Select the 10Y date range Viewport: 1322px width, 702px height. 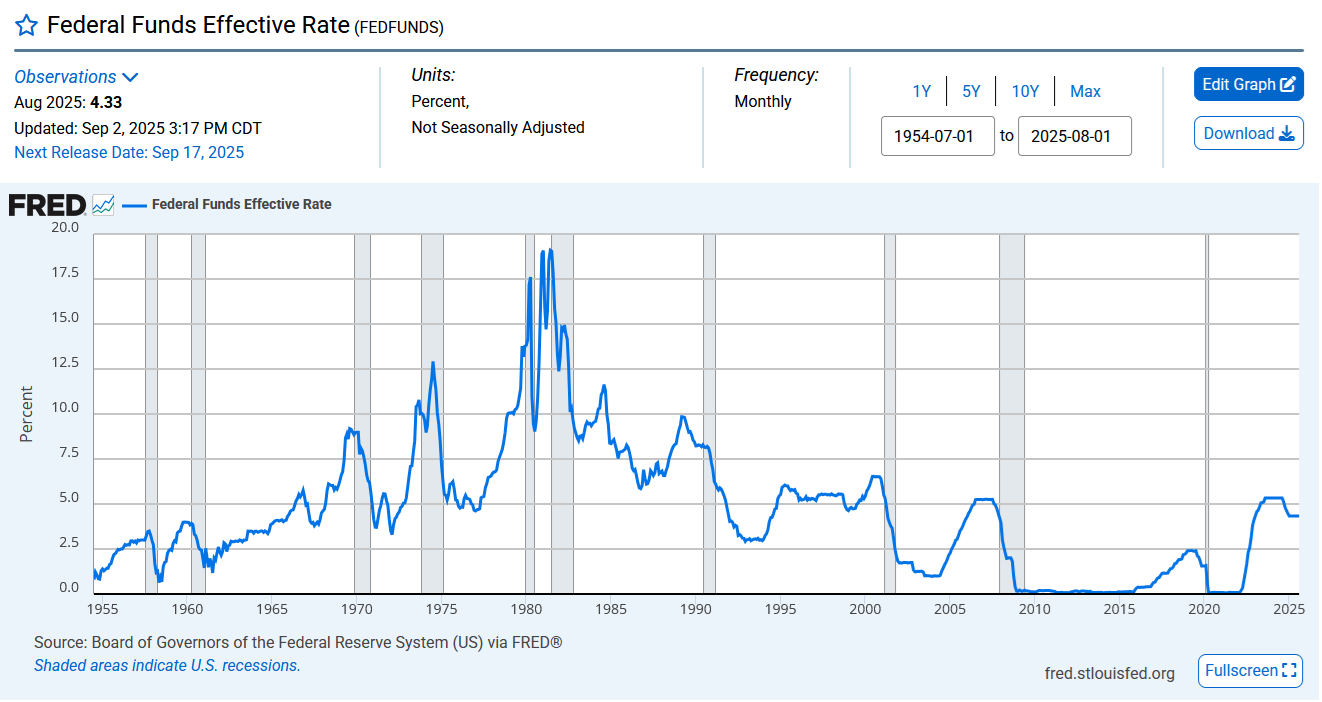(x=1025, y=91)
